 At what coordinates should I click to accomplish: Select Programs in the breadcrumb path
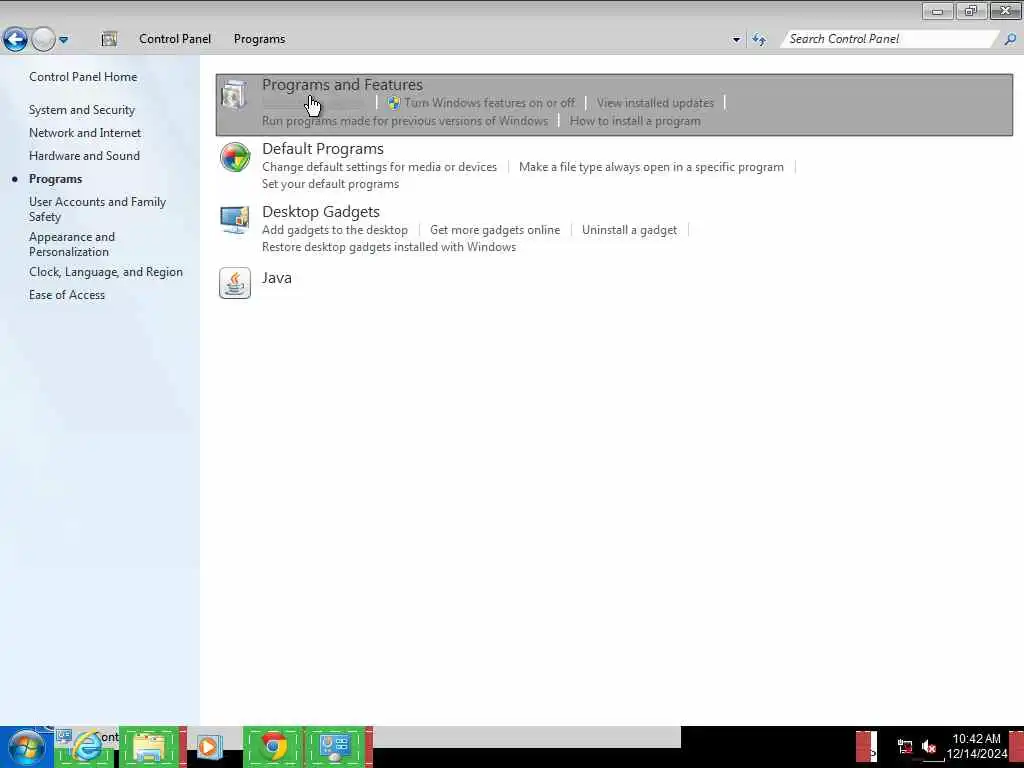[x=259, y=39]
